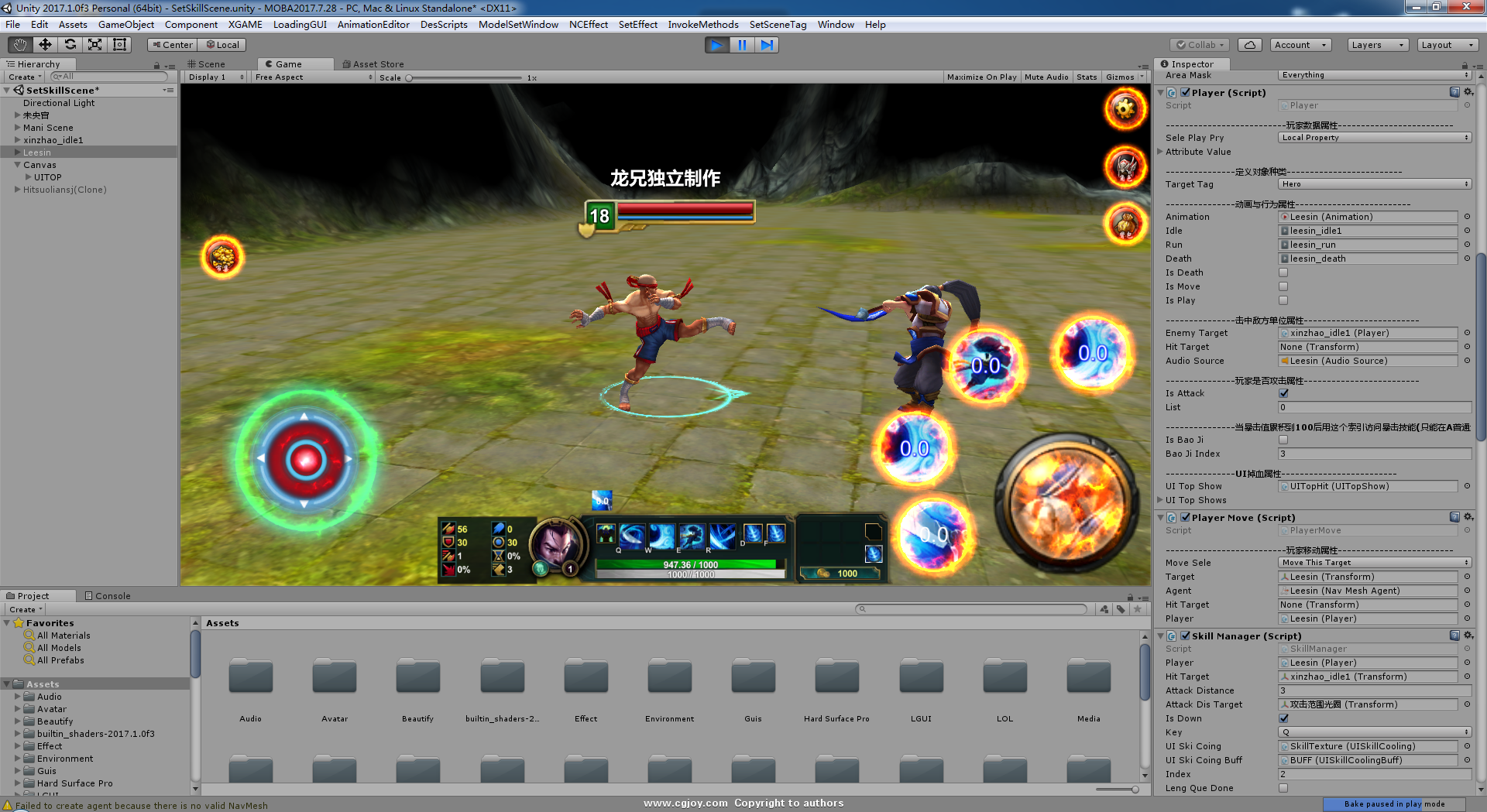The image size is (1487, 812).
Task: Open Player script help icon
Action: pos(1454,92)
